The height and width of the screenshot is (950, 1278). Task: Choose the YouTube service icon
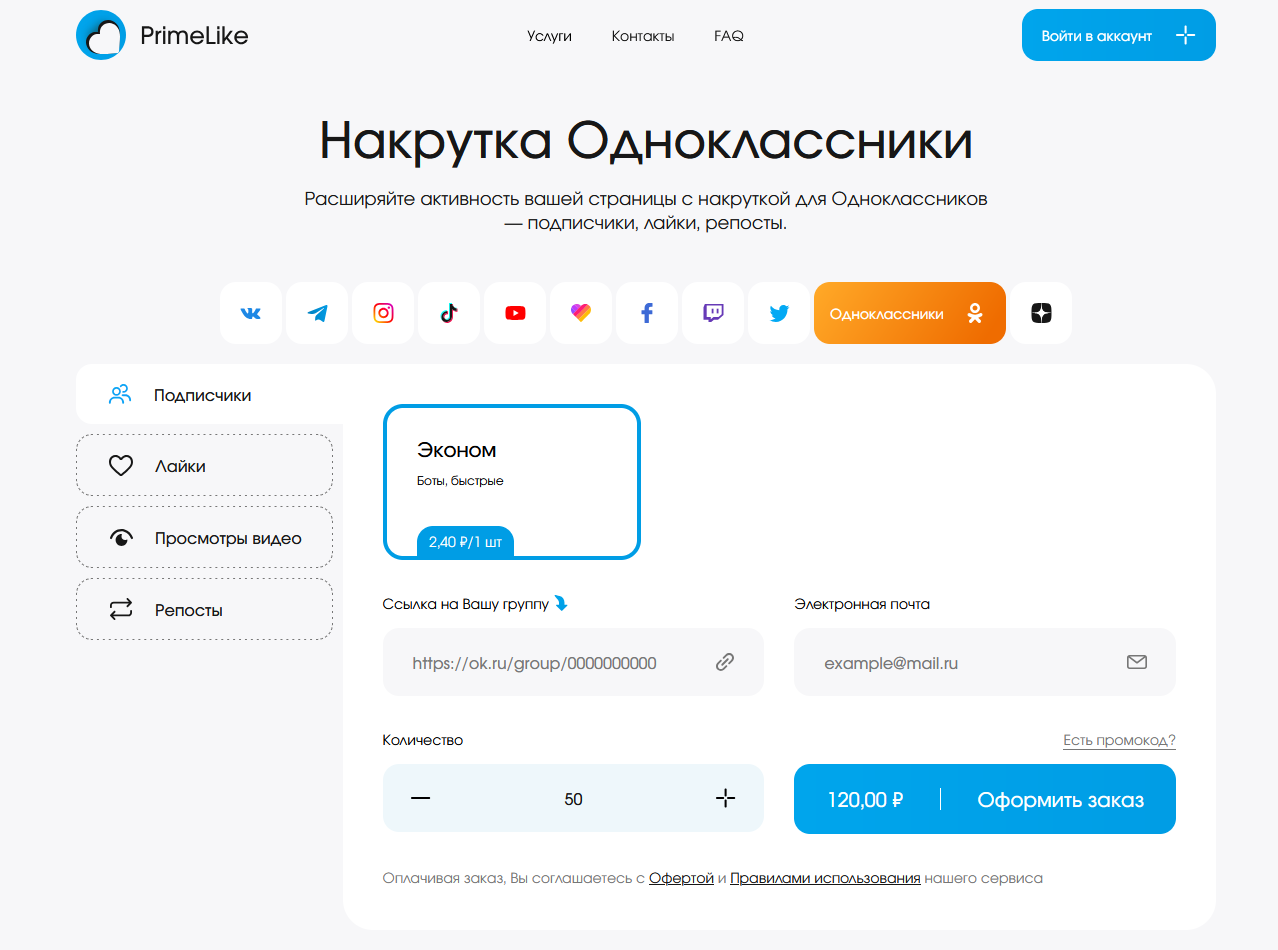[515, 313]
